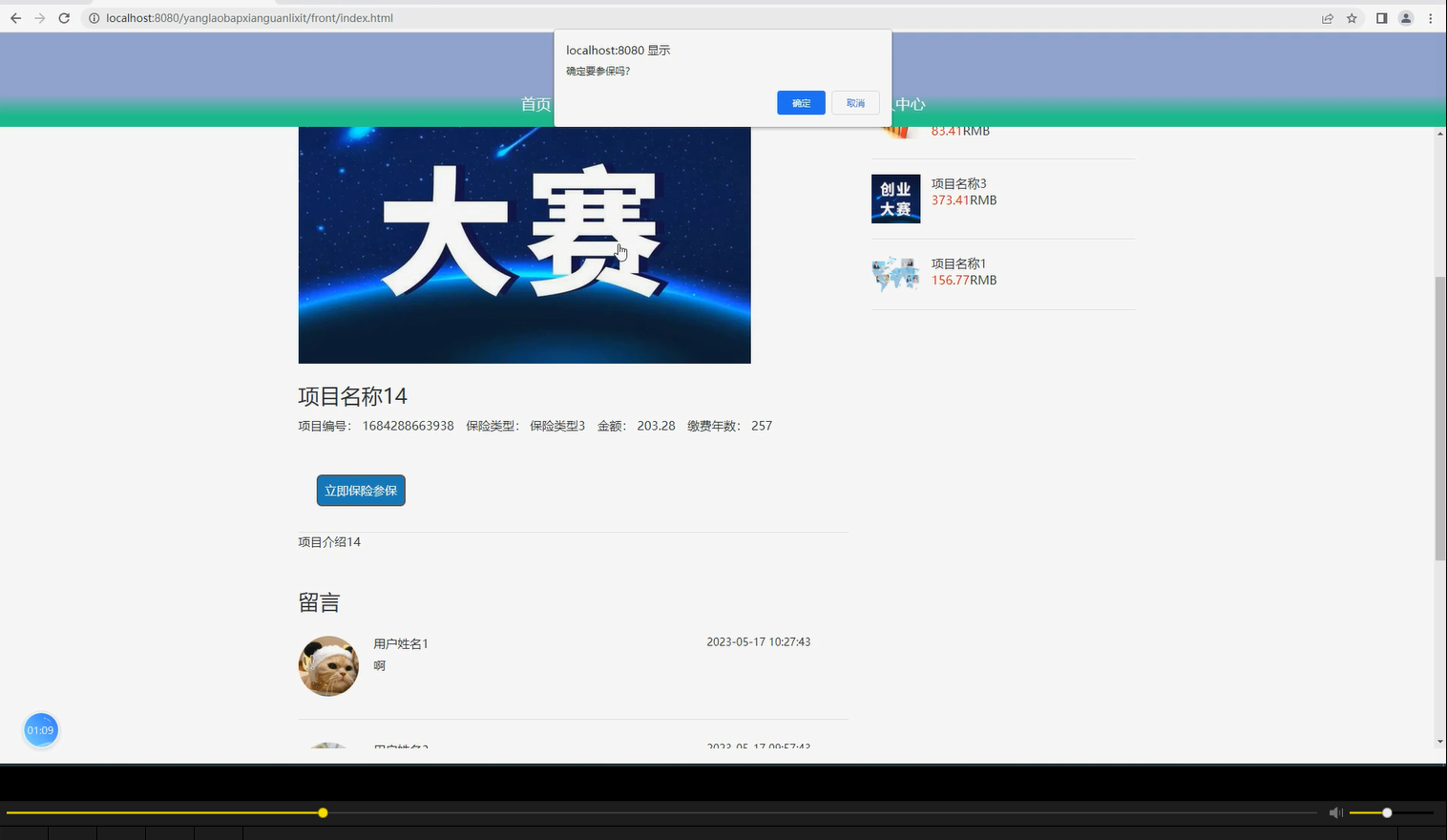Mute the video with the speaker icon
Screen dimensions: 1447x840
pyautogui.click(x=1335, y=812)
